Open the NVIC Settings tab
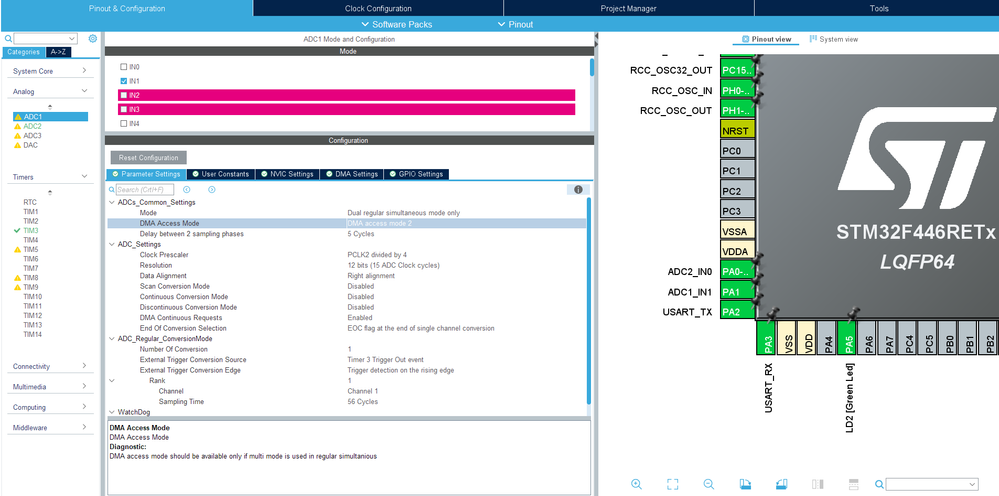 [287, 174]
